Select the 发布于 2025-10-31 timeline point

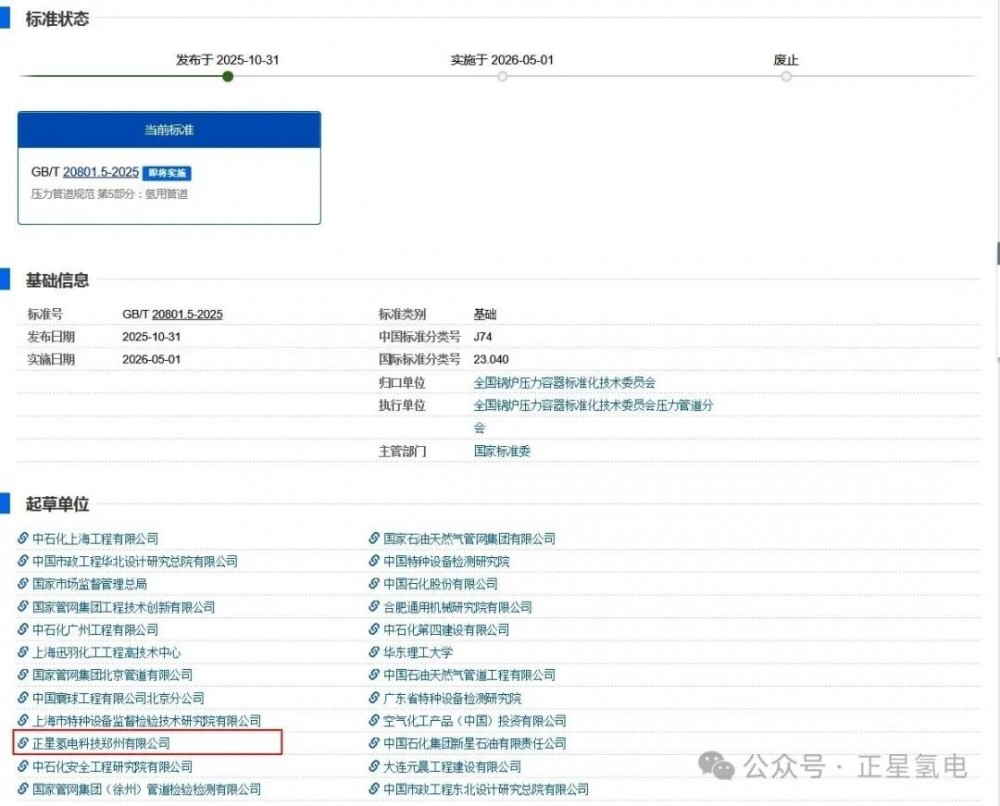[x=228, y=76]
